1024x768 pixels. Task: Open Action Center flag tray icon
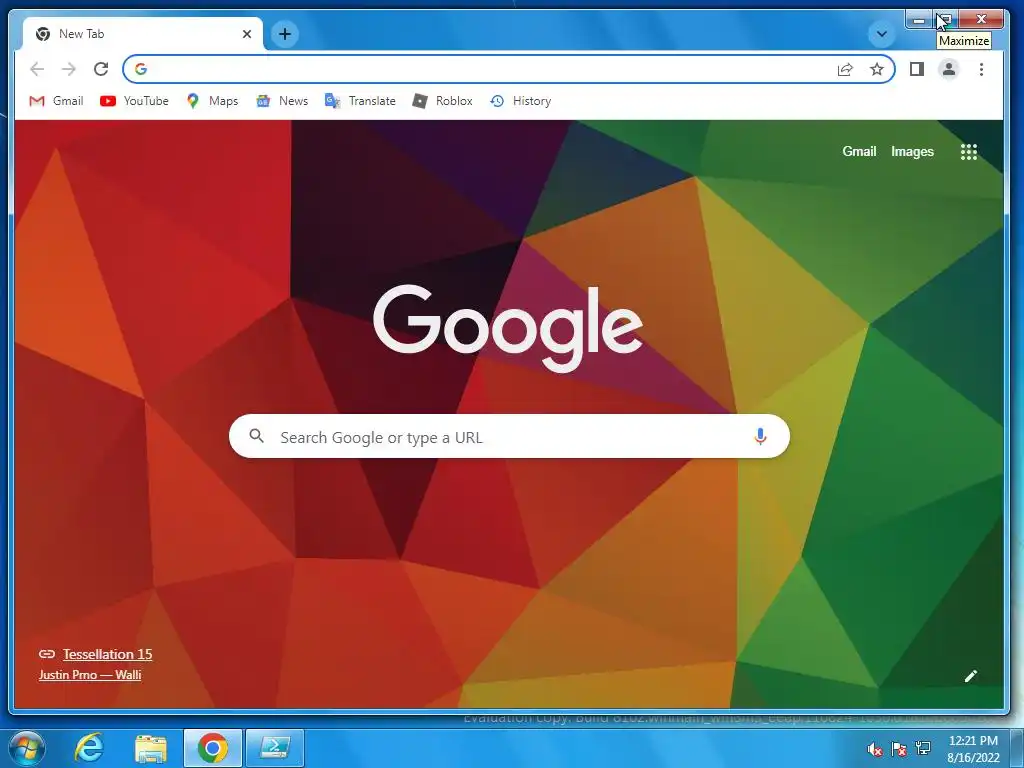[899, 749]
